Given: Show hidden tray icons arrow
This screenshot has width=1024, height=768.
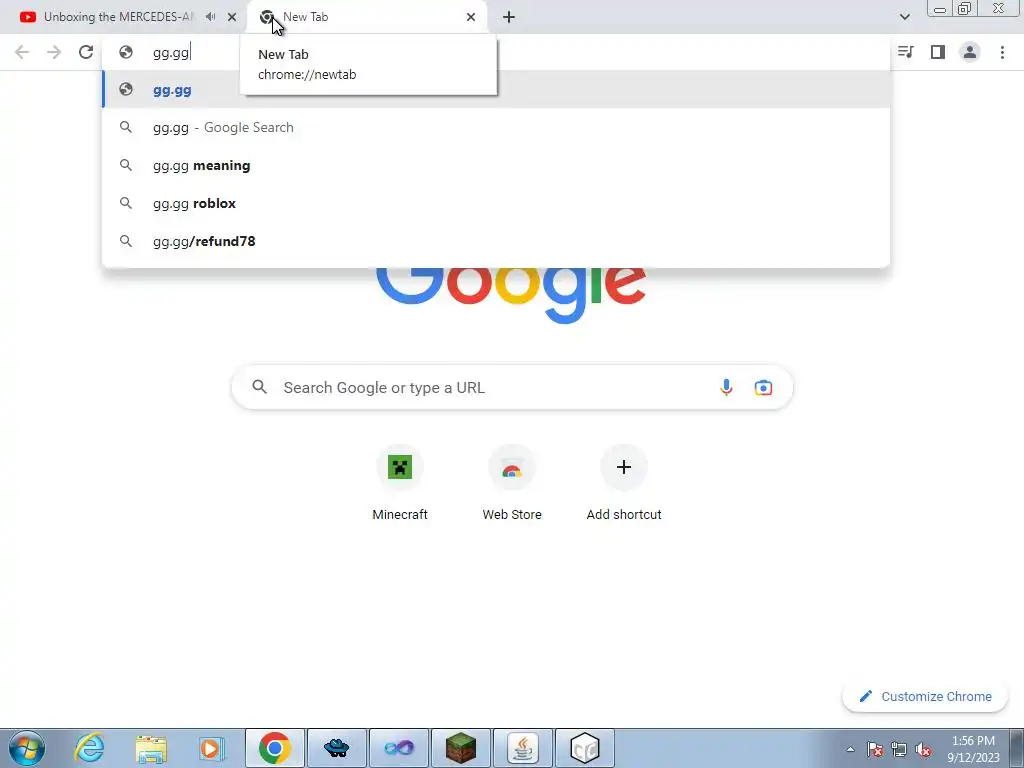Looking at the screenshot, I should [x=850, y=749].
